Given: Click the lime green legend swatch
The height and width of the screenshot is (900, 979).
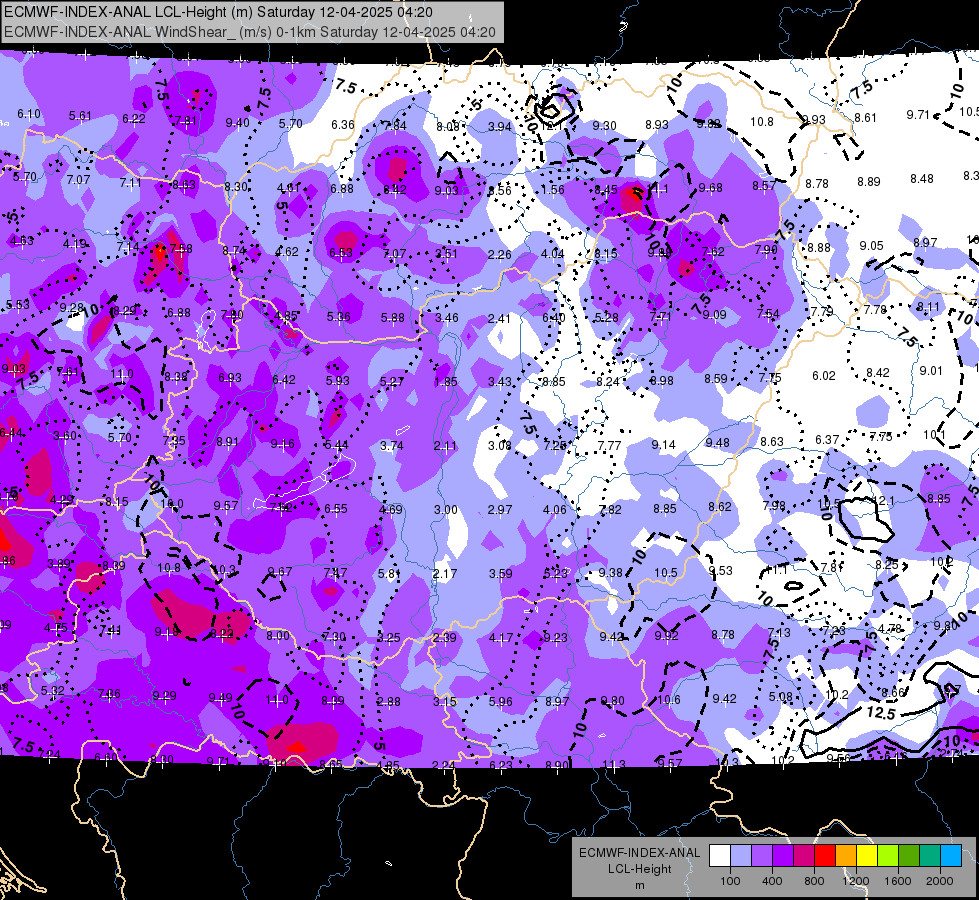Looking at the screenshot, I should click(888, 855).
